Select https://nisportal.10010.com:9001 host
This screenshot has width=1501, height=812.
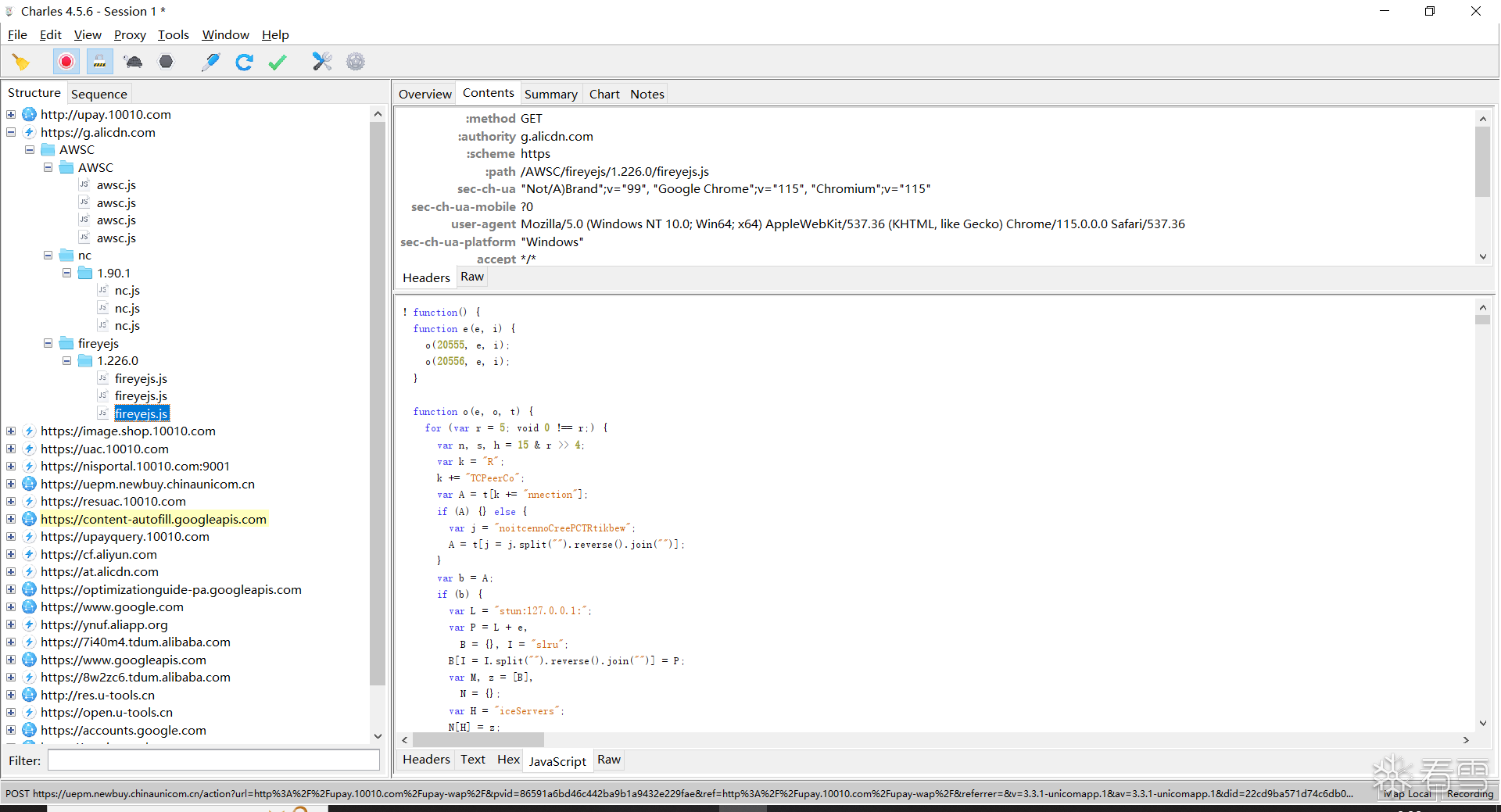tap(135, 466)
